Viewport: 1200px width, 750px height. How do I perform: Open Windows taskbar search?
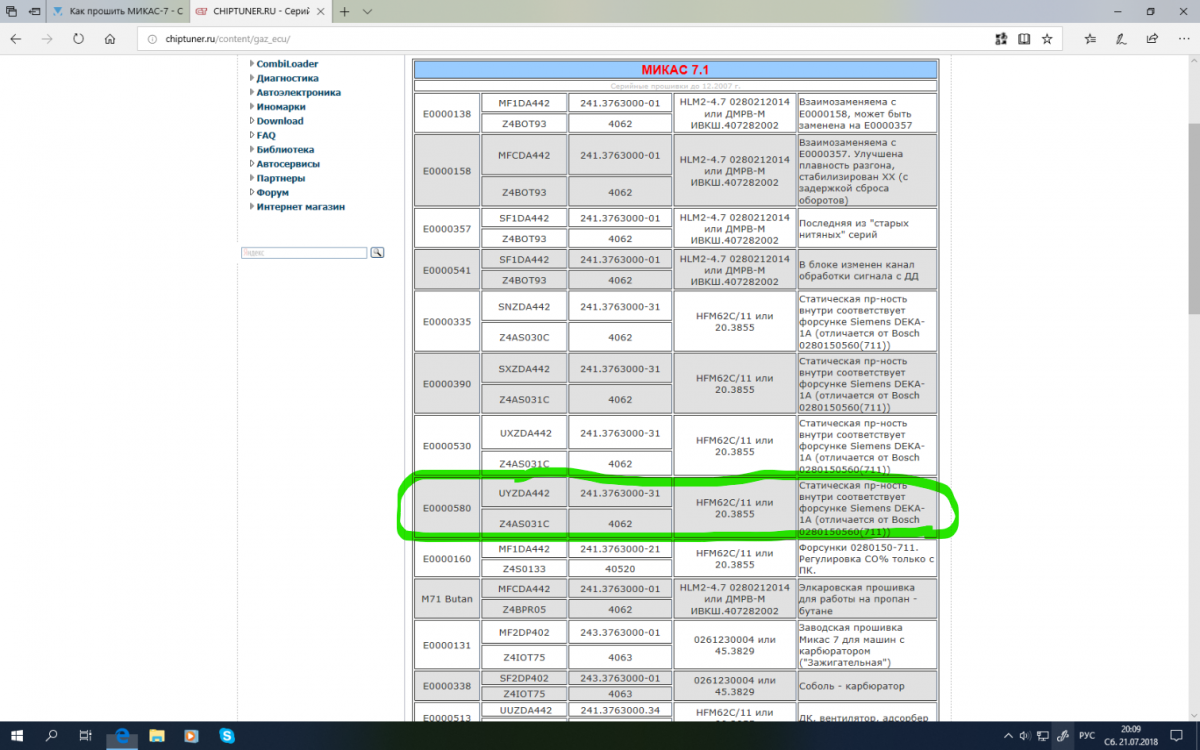pos(51,736)
